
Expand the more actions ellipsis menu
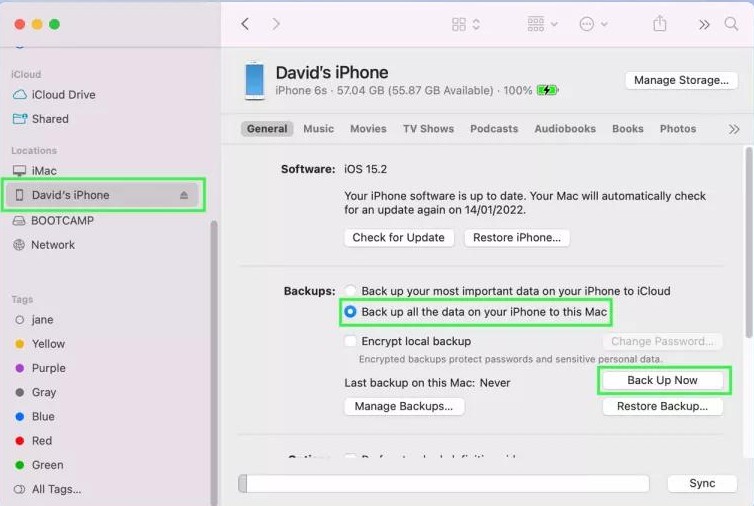click(593, 24)
